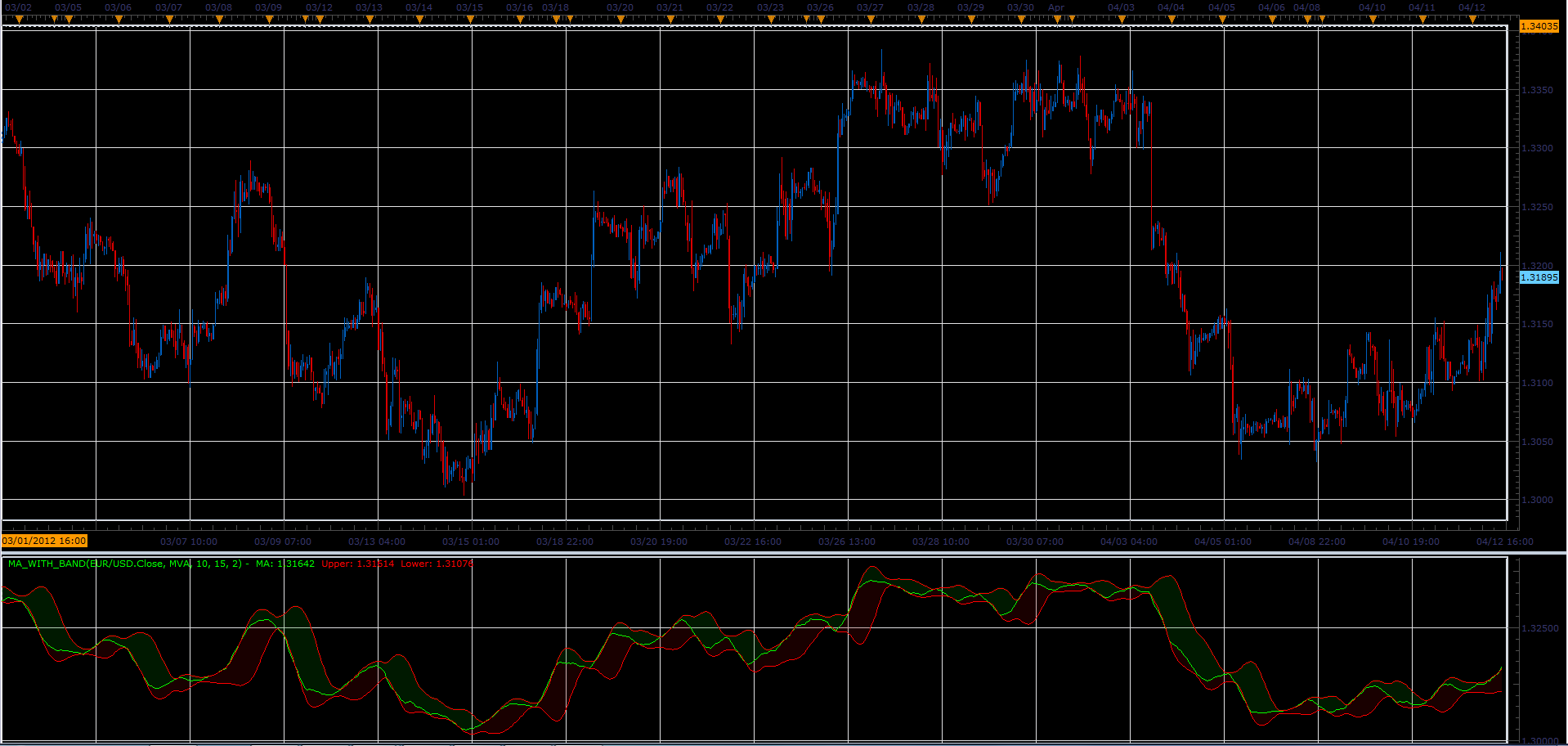This screenshot has height=746, width=1568.
Task: Click the 'MA: 1.31642' indicator value
Action: (284, 564)
